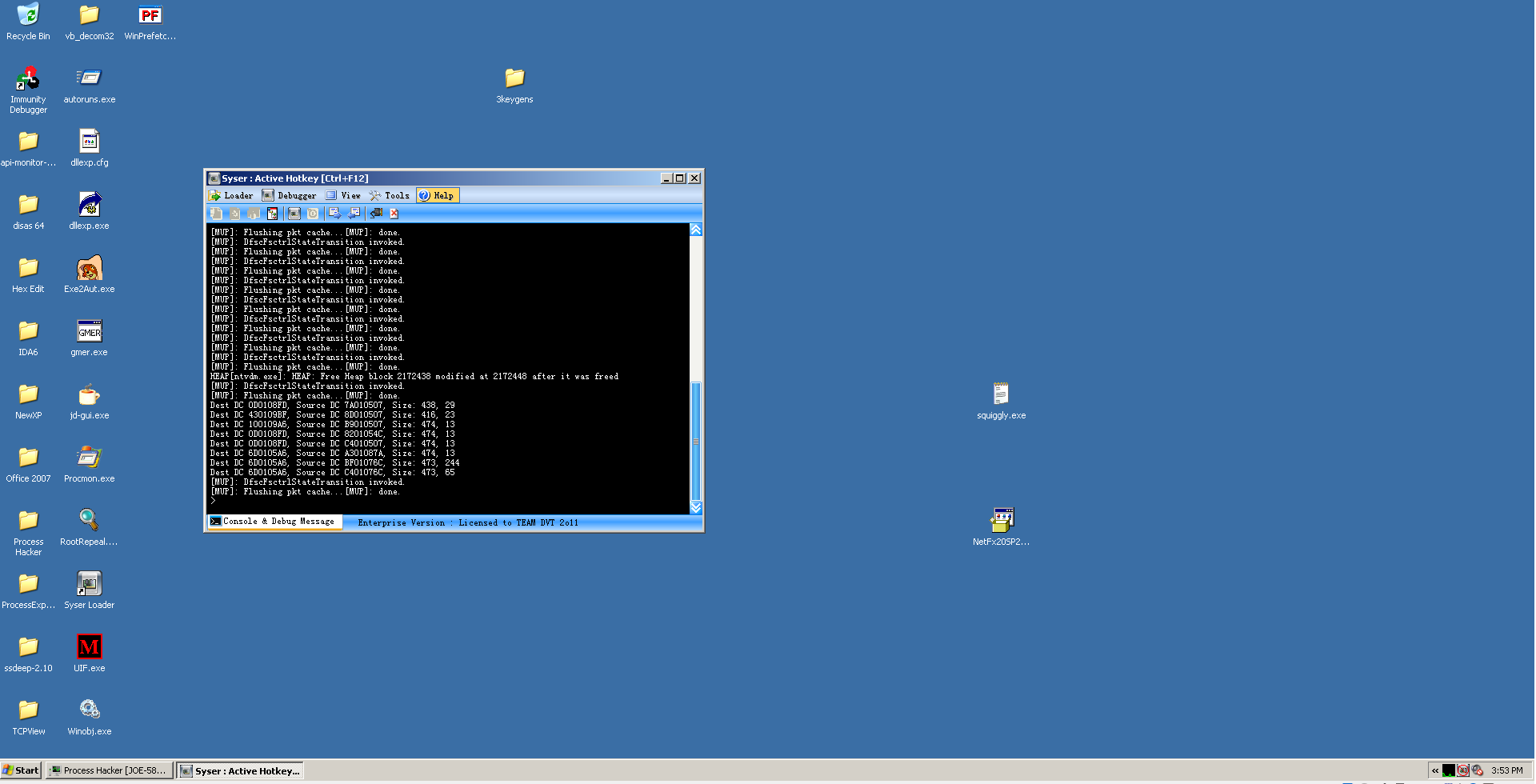Open the Tools menu in Syser
The height and width of the screenshot is (784, 1536).
click(390, 195)
